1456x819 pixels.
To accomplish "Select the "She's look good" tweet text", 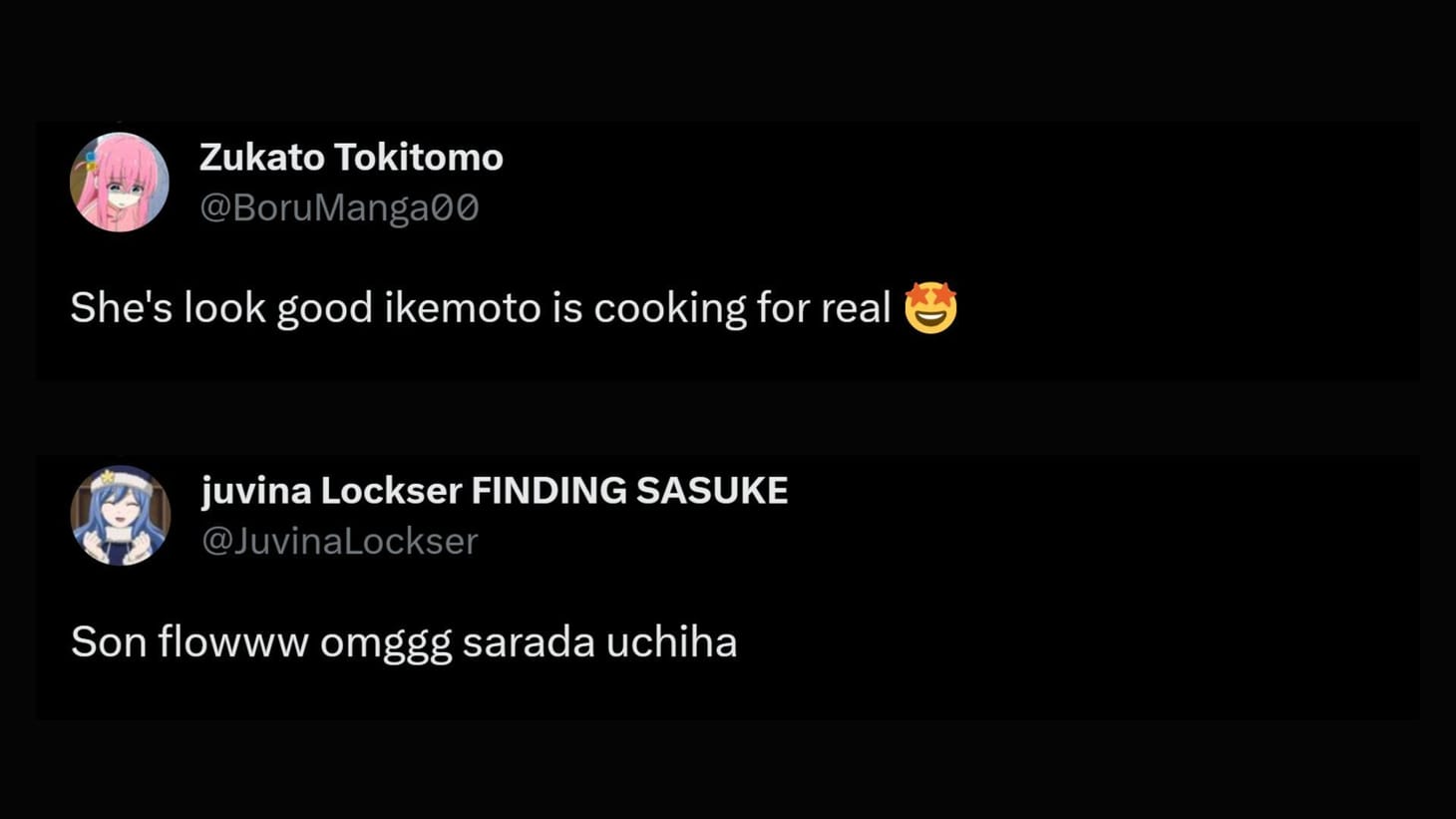I will (x=515, y=308).
